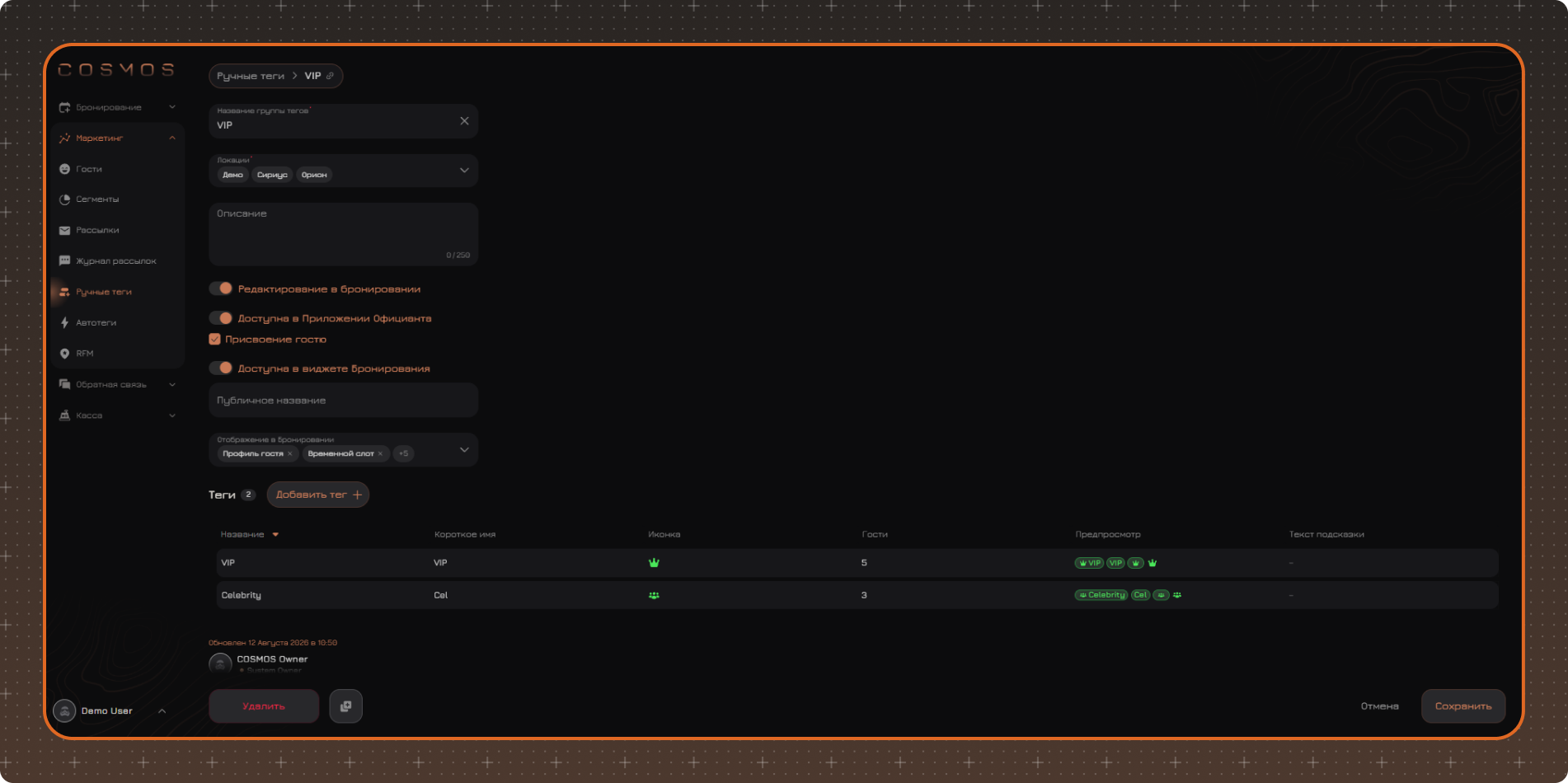Click the duplicate group icon button
Screen dimensions: 1568x783
[345, 706]
